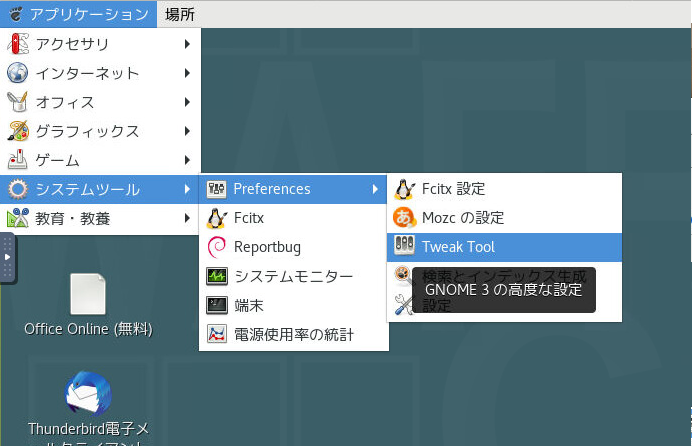The height and width of the screenshot is (446, 692).
Task: Open Mozc の設定 entry
Action: click(504, 218)
